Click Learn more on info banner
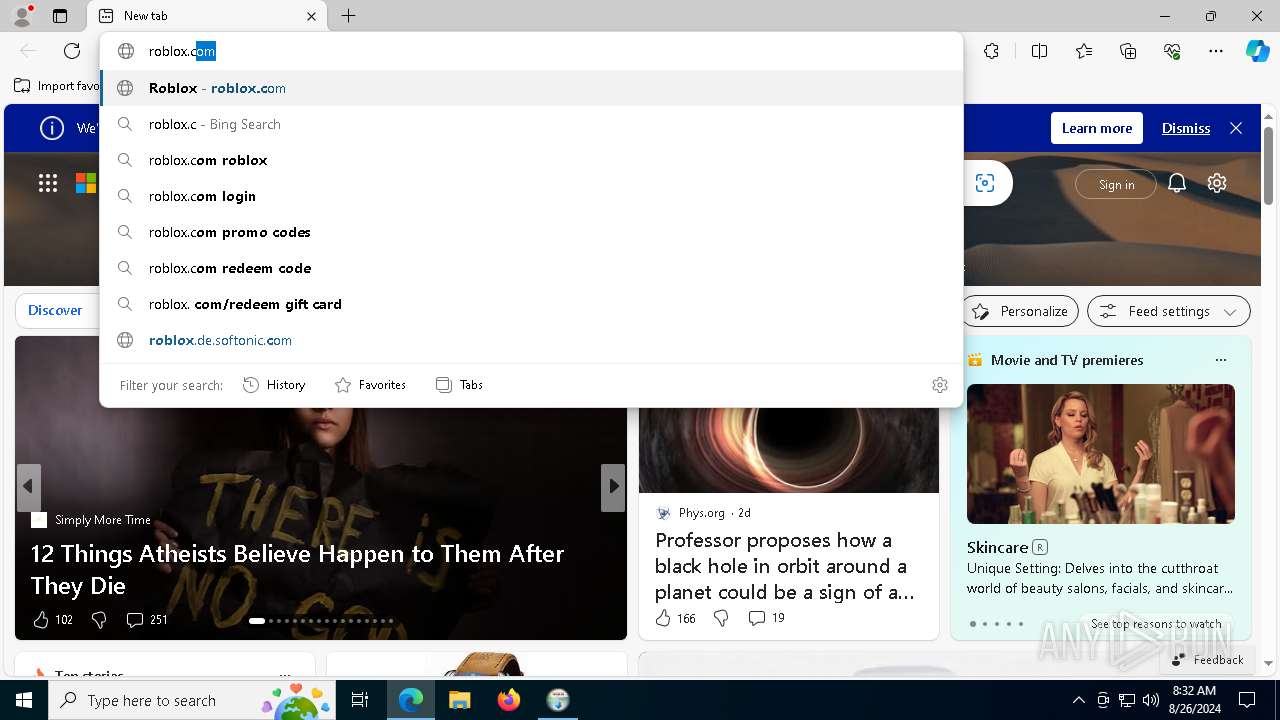1280x720 pixels. 1096,128
